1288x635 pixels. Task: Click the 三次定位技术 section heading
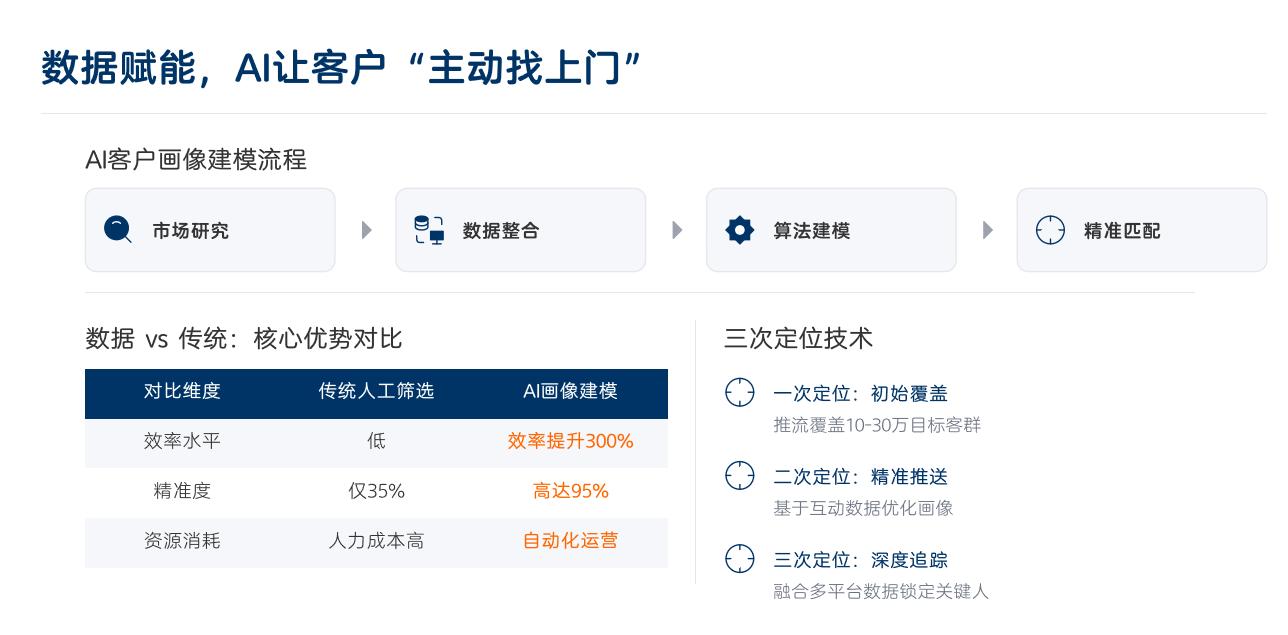[x=798, y=338]
